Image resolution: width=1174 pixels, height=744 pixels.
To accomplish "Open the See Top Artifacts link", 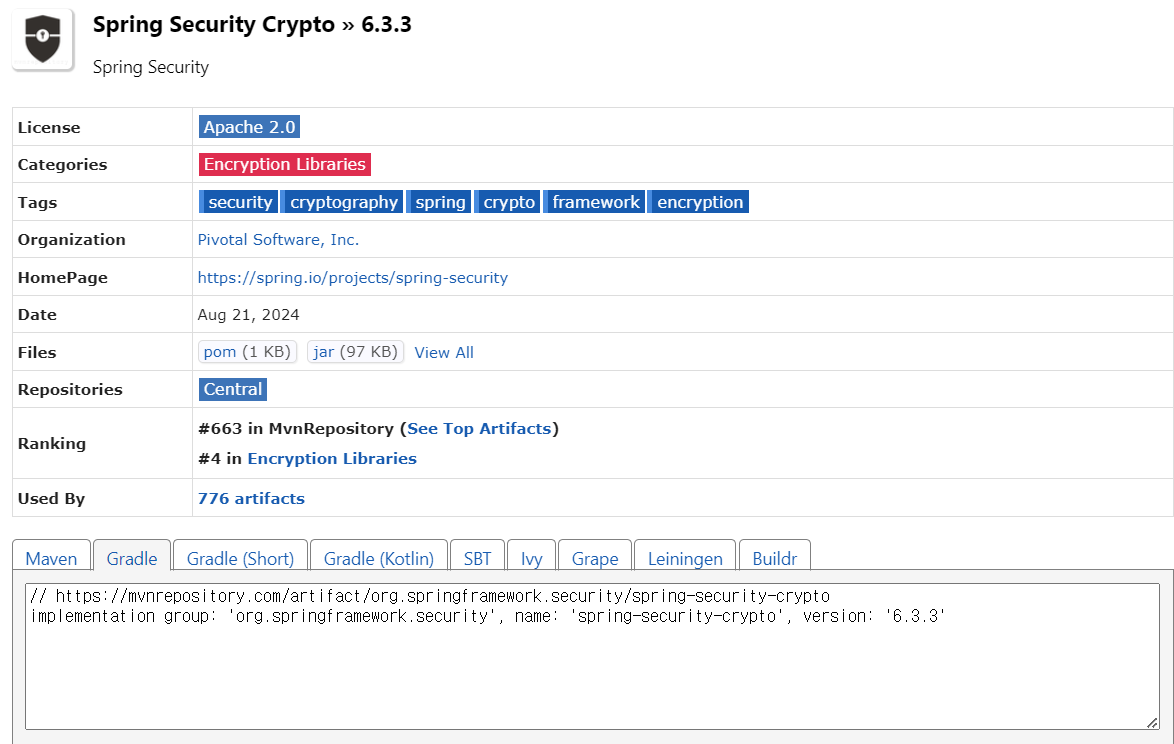I will [x=479, y=429].
